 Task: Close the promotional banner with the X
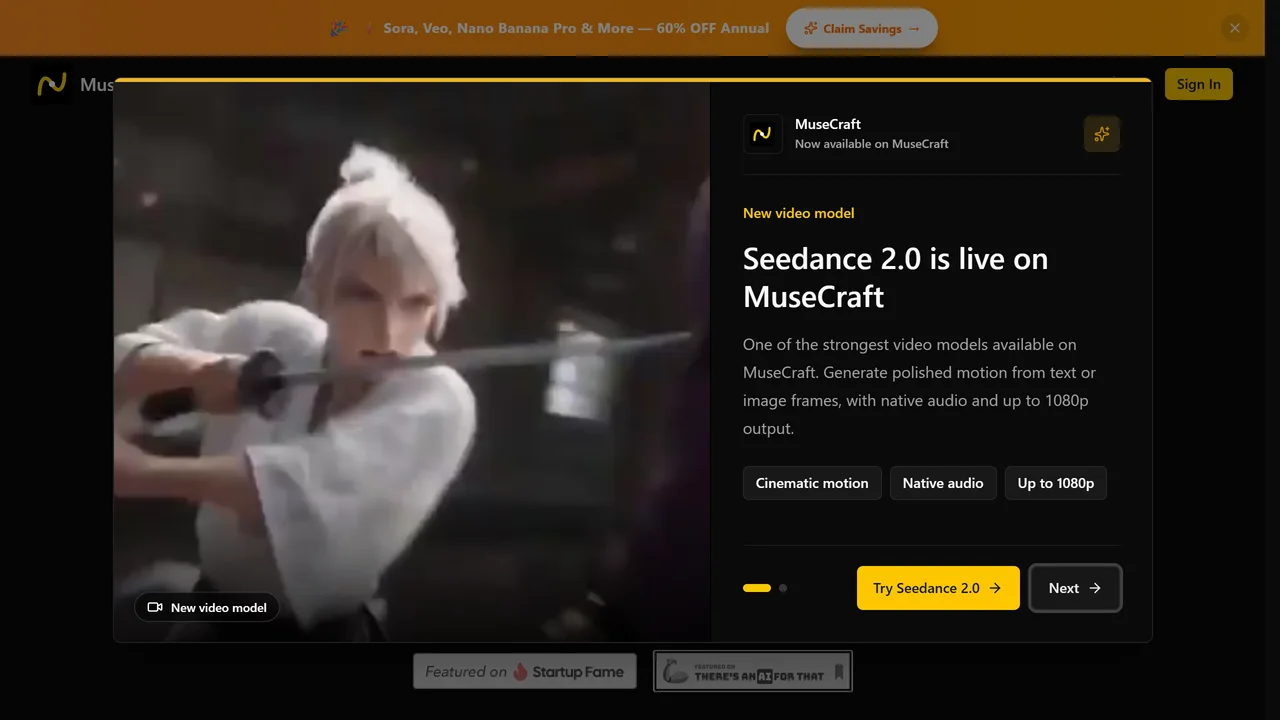pos(1235,28)
